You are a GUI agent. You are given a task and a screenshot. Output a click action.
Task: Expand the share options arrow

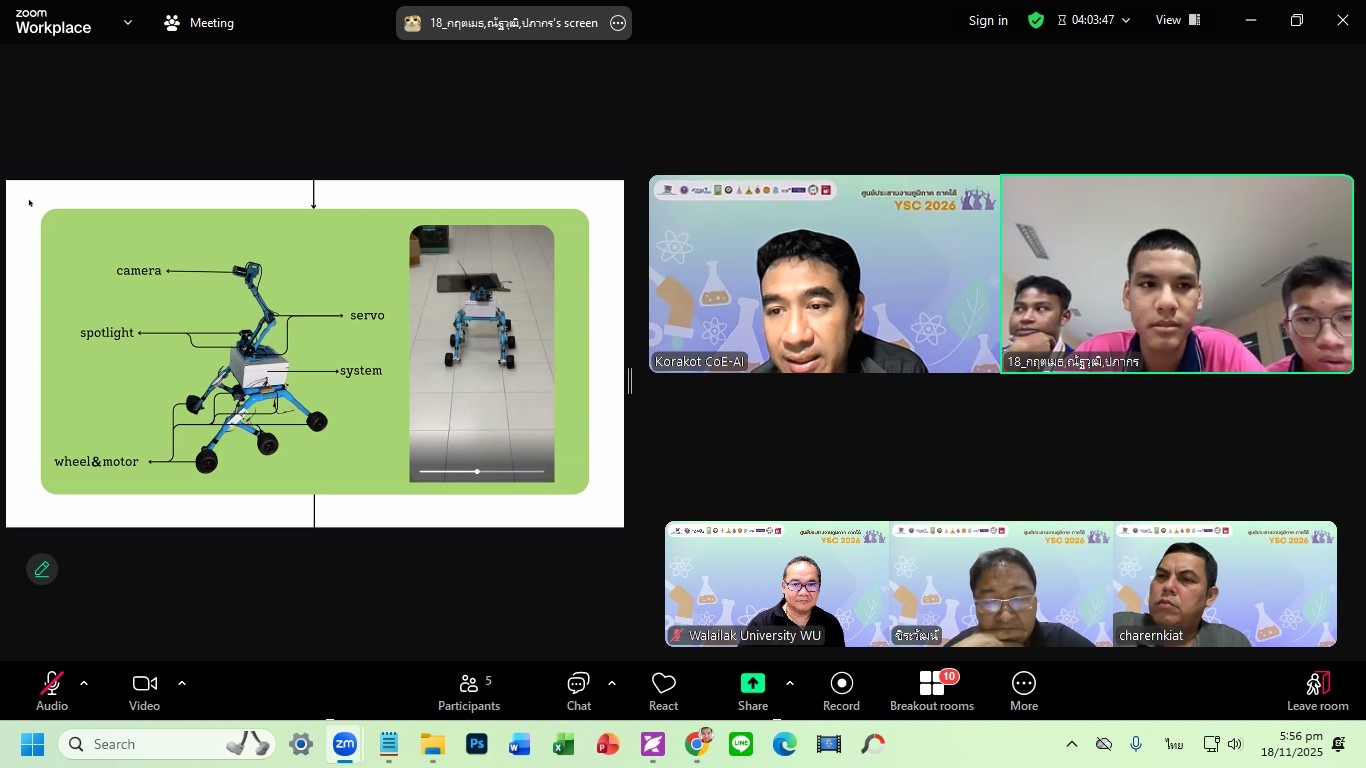pos(790,684)
